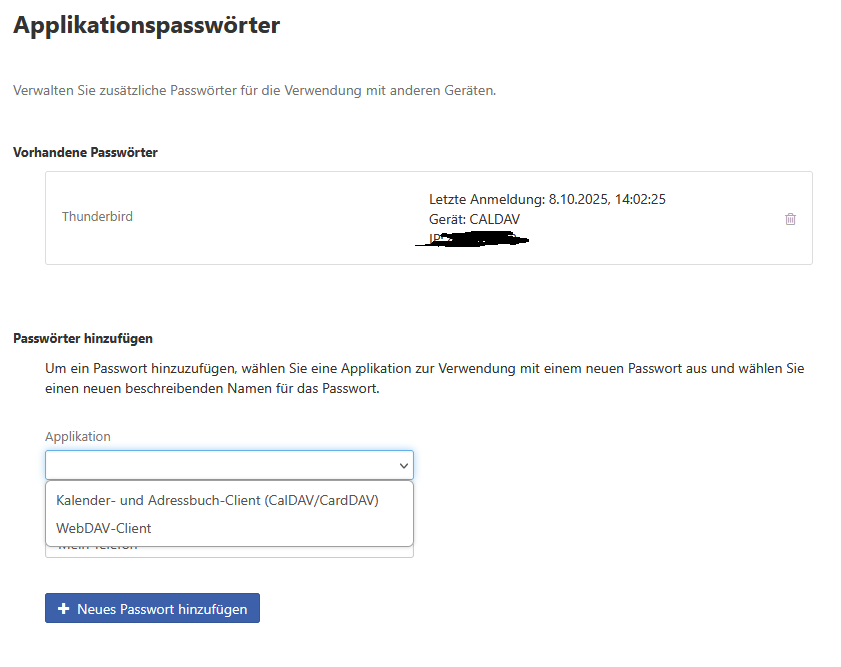Click the Vorhandene Passwörter section heading
841x667 pixels.
coord(85,152)
